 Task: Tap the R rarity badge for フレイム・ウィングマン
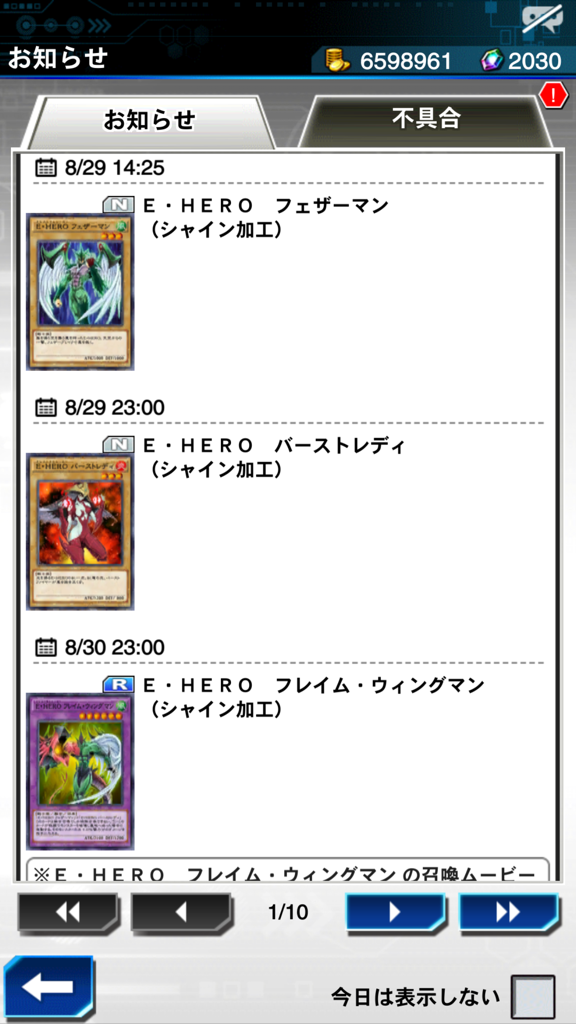tap(119, 685)
